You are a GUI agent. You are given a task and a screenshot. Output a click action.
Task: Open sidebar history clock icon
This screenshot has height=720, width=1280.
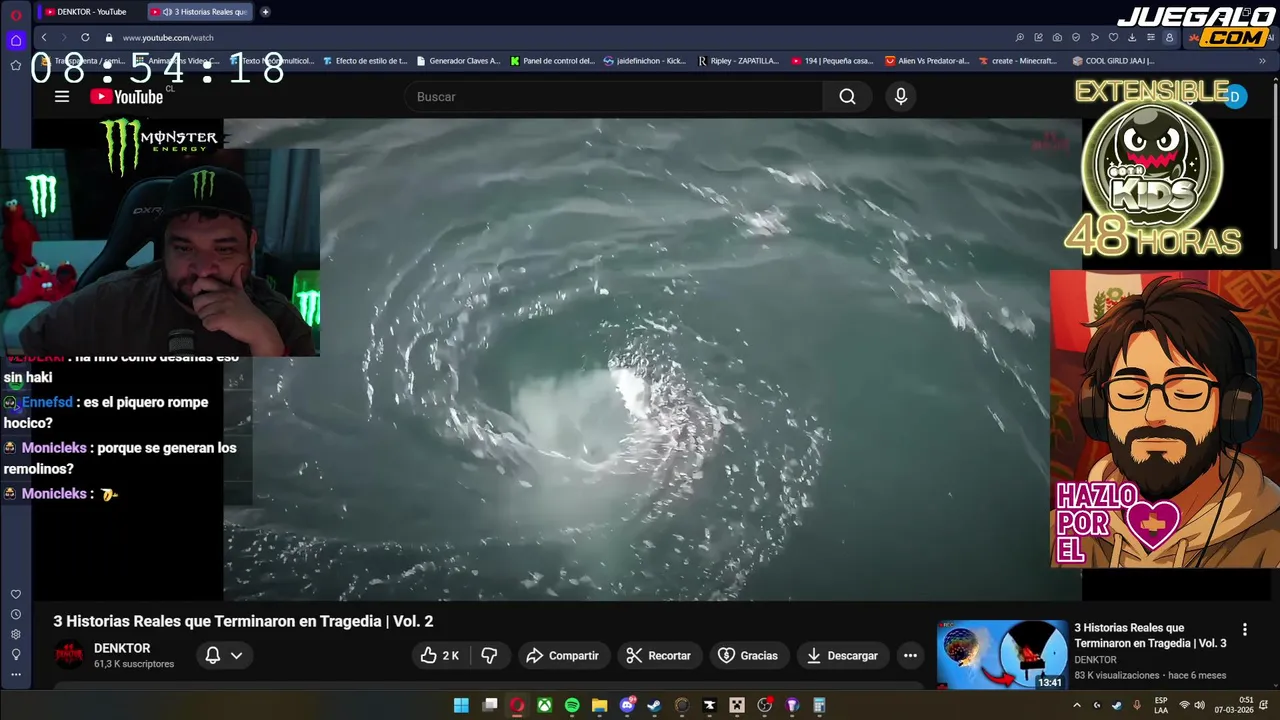point(16,614)
